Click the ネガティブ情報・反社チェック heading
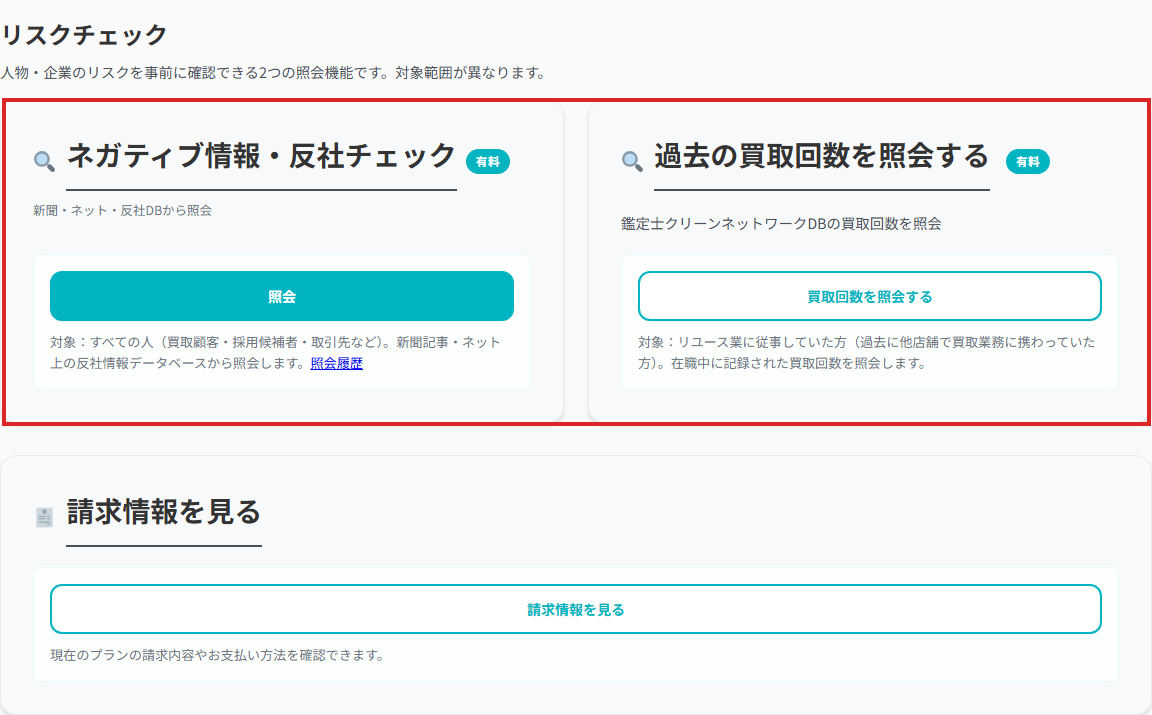Viewport: 1152px width, 715px height. [262, 157]
